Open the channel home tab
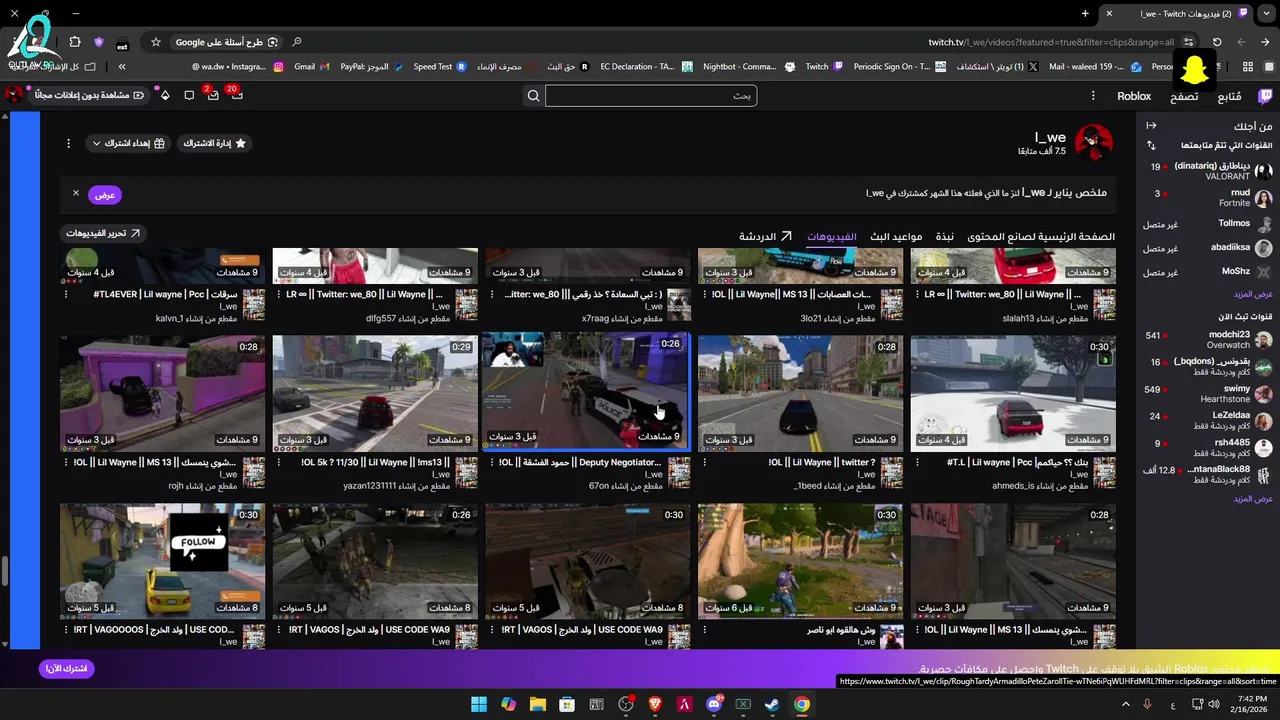1280x720 pixels. click(1041, 237)
